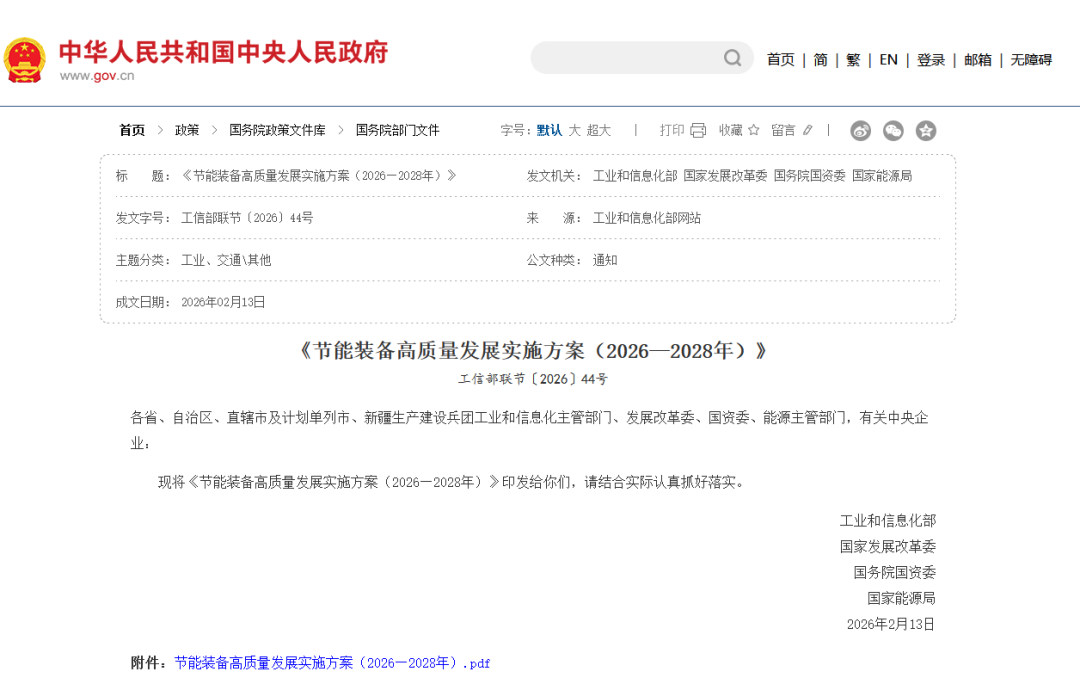Click the search magnifier icon

click(732, 58)
